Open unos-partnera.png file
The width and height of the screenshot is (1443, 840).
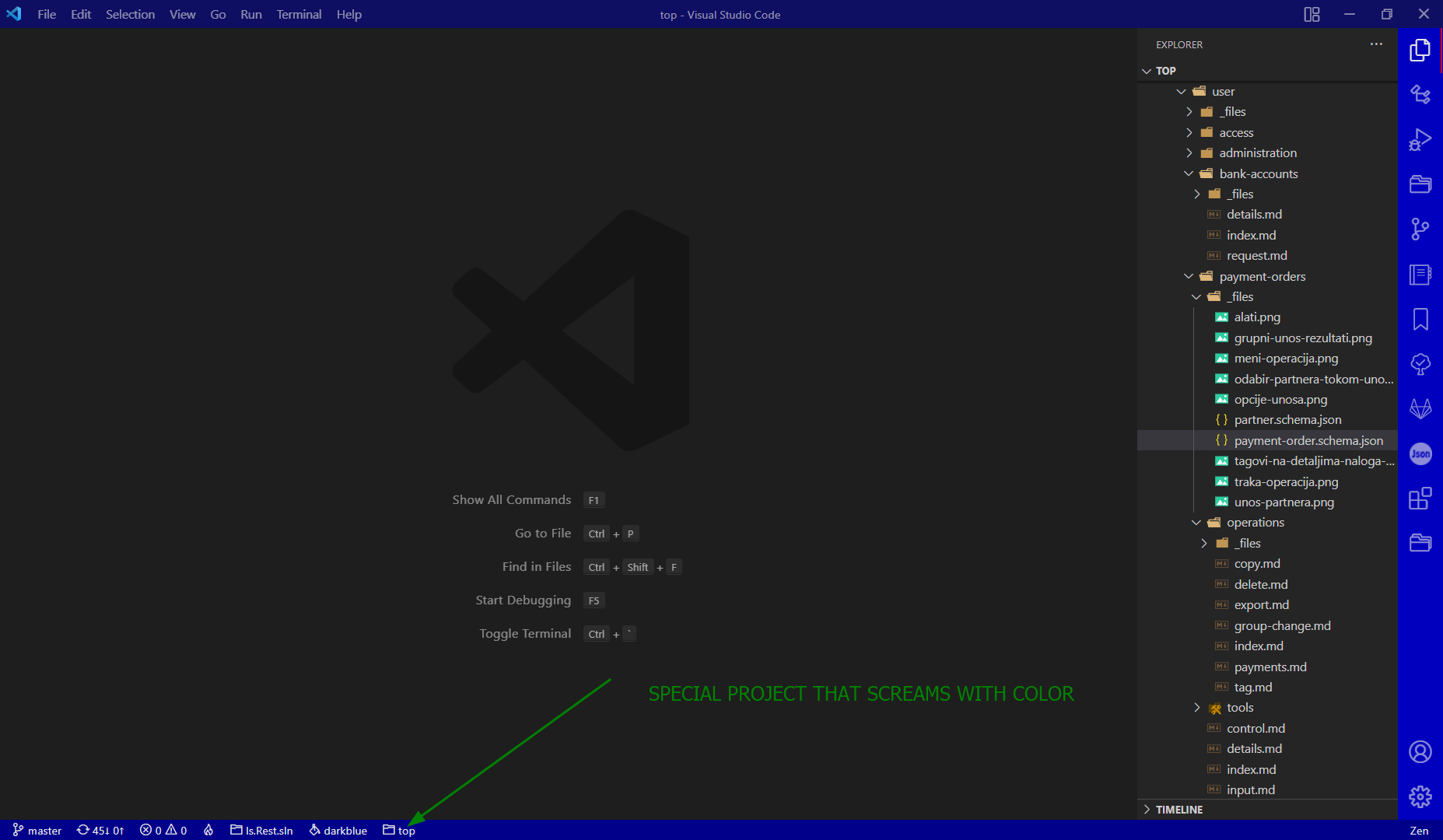tap(1267, 502)
